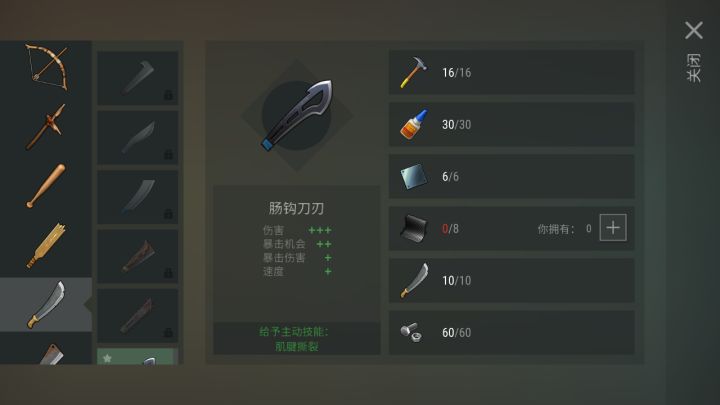Click the steel plate resource 6/6
Viewport: 720px width, 405px height.
512,176
